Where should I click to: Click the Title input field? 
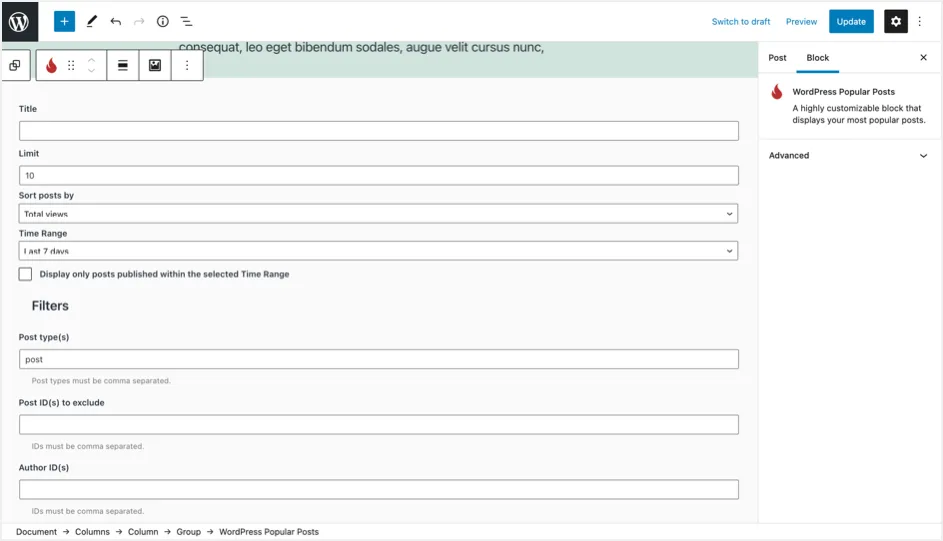[x=378, y=131]
